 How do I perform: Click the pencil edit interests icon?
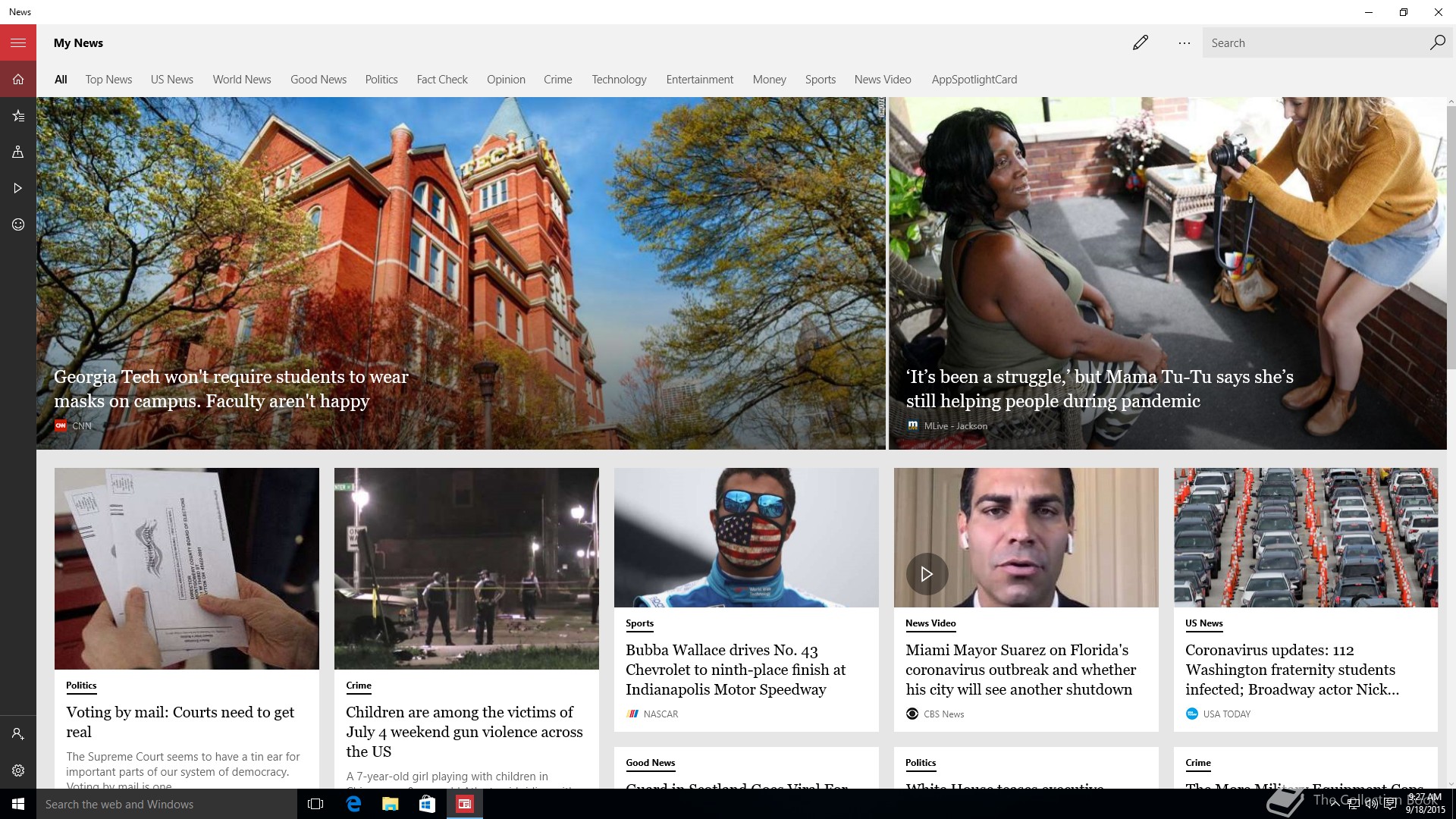pos(1141,43)
